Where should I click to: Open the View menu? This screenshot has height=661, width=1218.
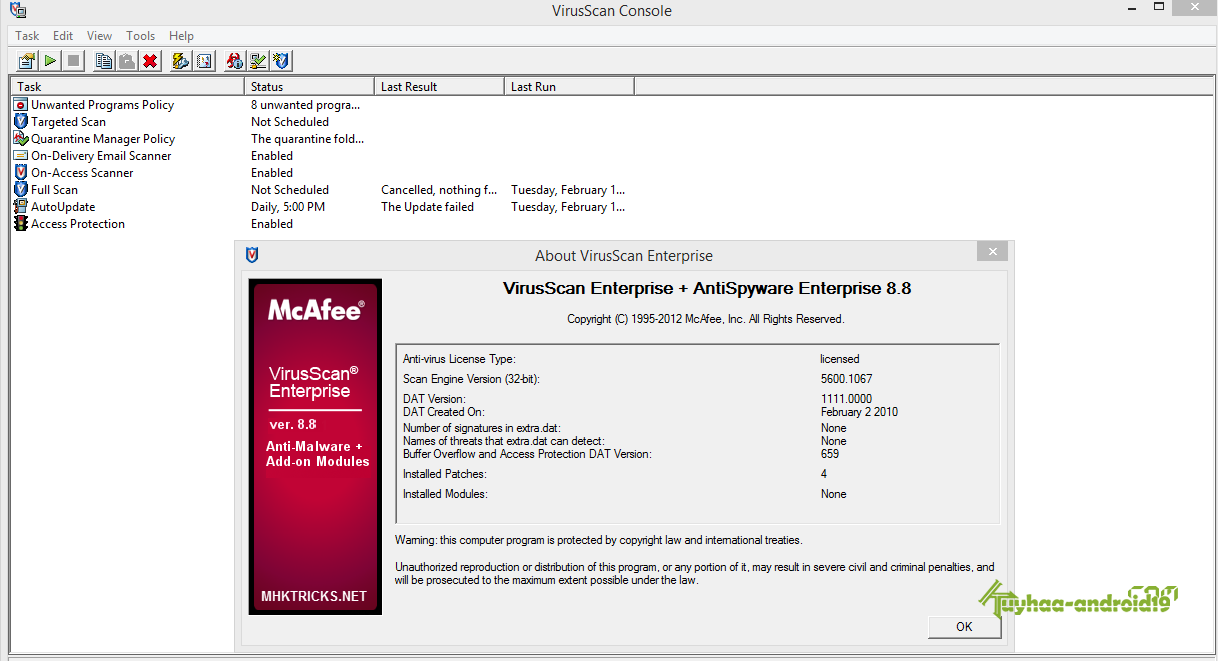click(x=99, y=36)
